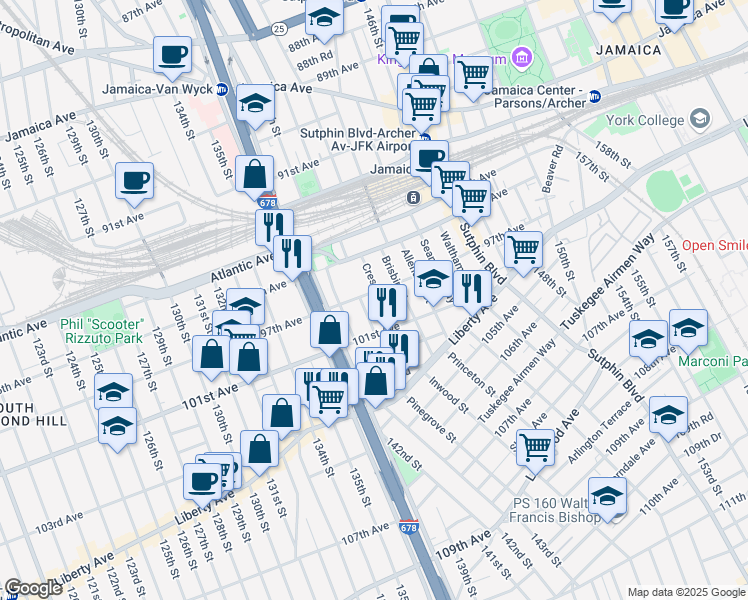The height and width of the screenshot is (600, 748).
Task: Select the grocery cart marker south of Jamaica station
Action: click(x=472, y=199)
